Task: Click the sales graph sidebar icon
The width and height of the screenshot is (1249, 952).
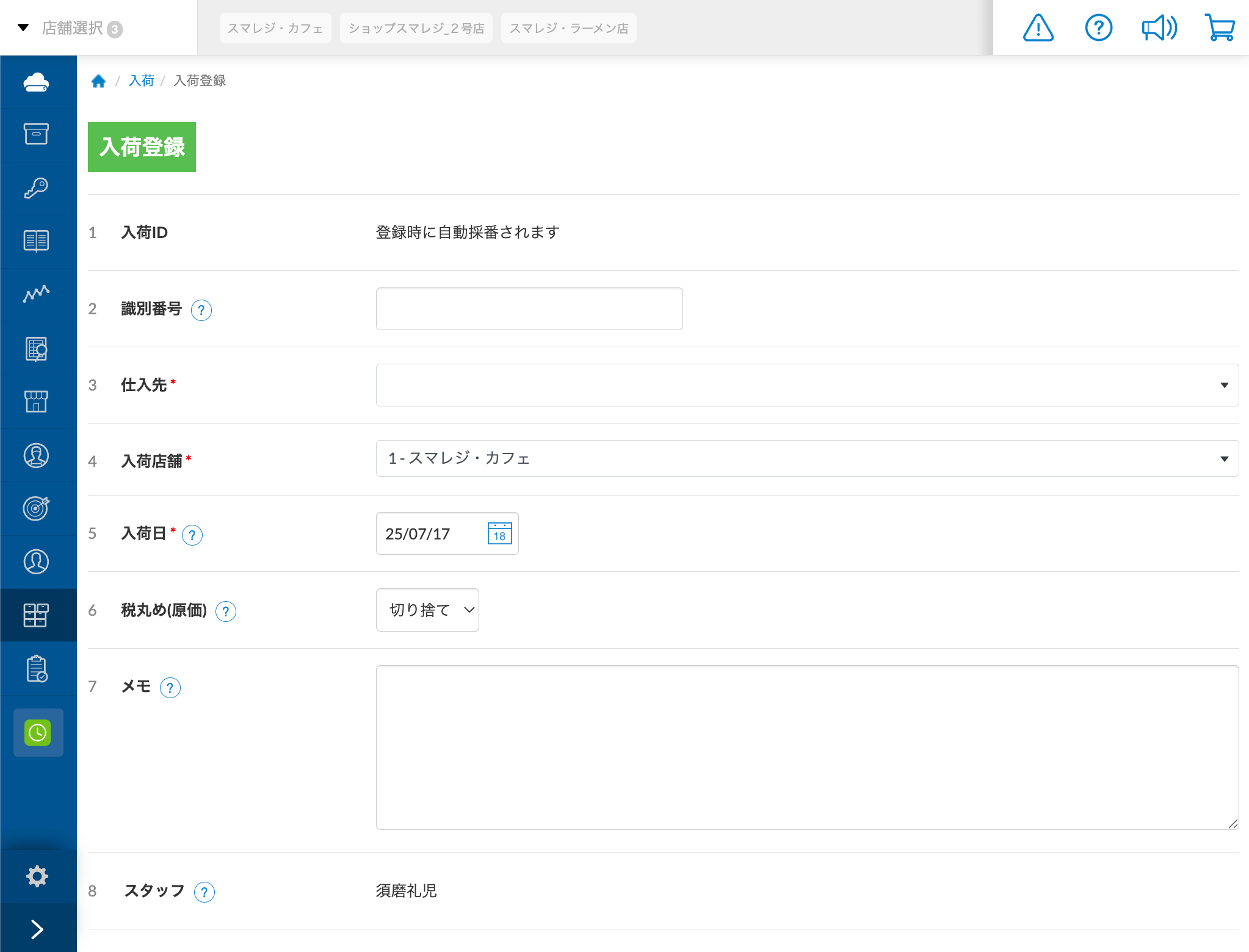Action: point(37,294)
